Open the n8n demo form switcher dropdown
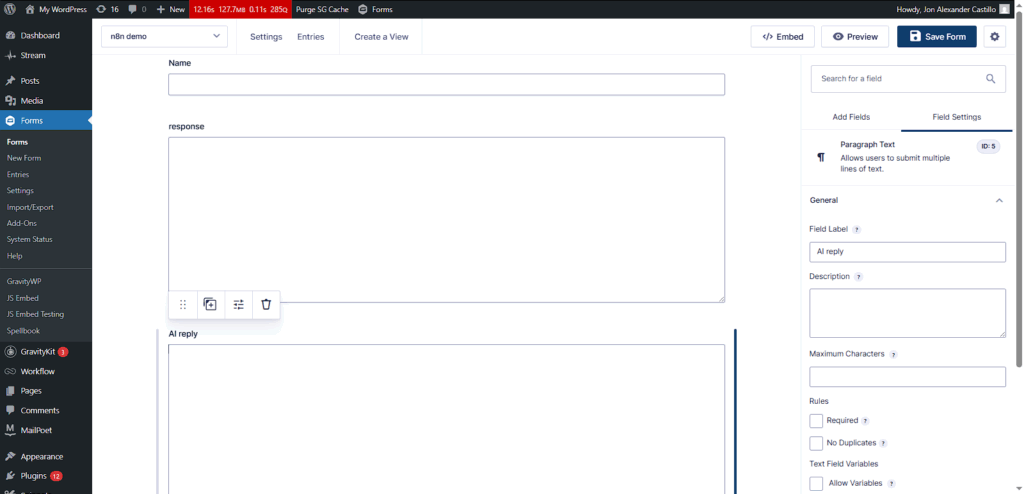The height and width of the screenshot is (494, 1024). point(164,37)
